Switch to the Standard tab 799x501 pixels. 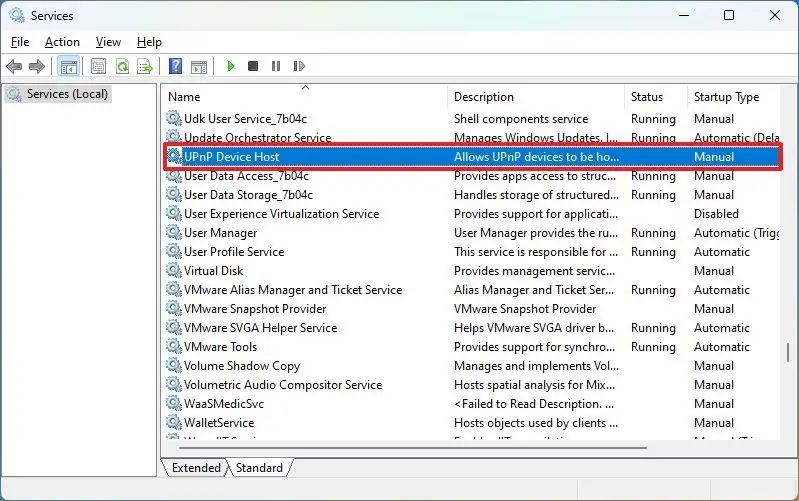point(259,467)
